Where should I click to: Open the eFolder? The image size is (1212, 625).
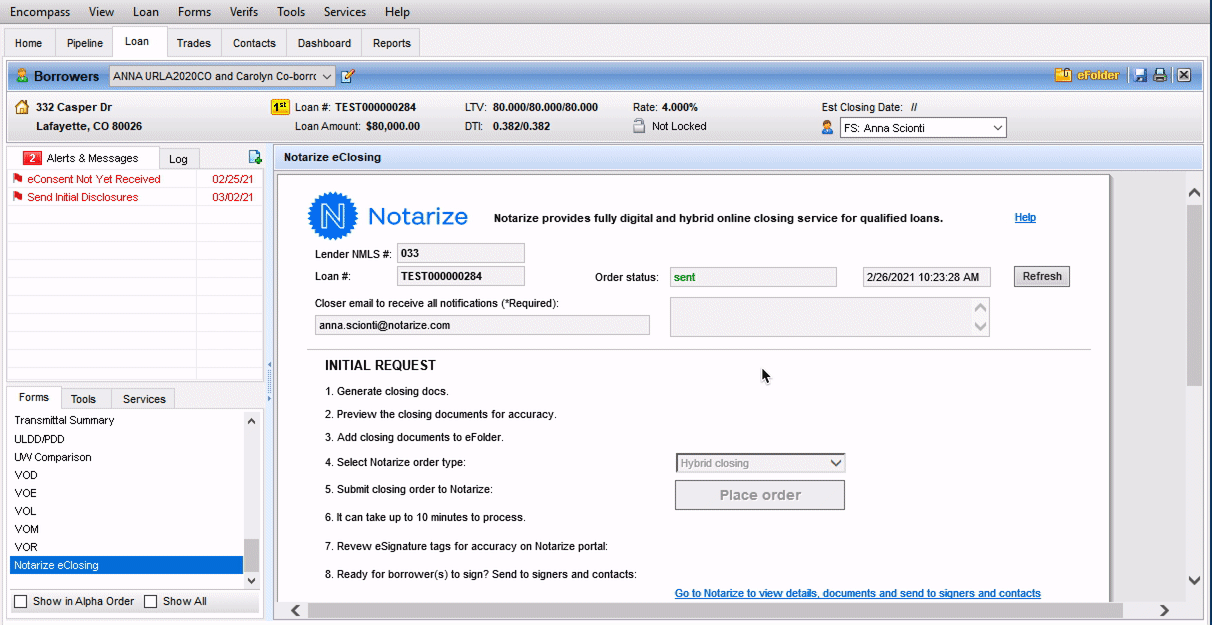tap(1087, 75)
